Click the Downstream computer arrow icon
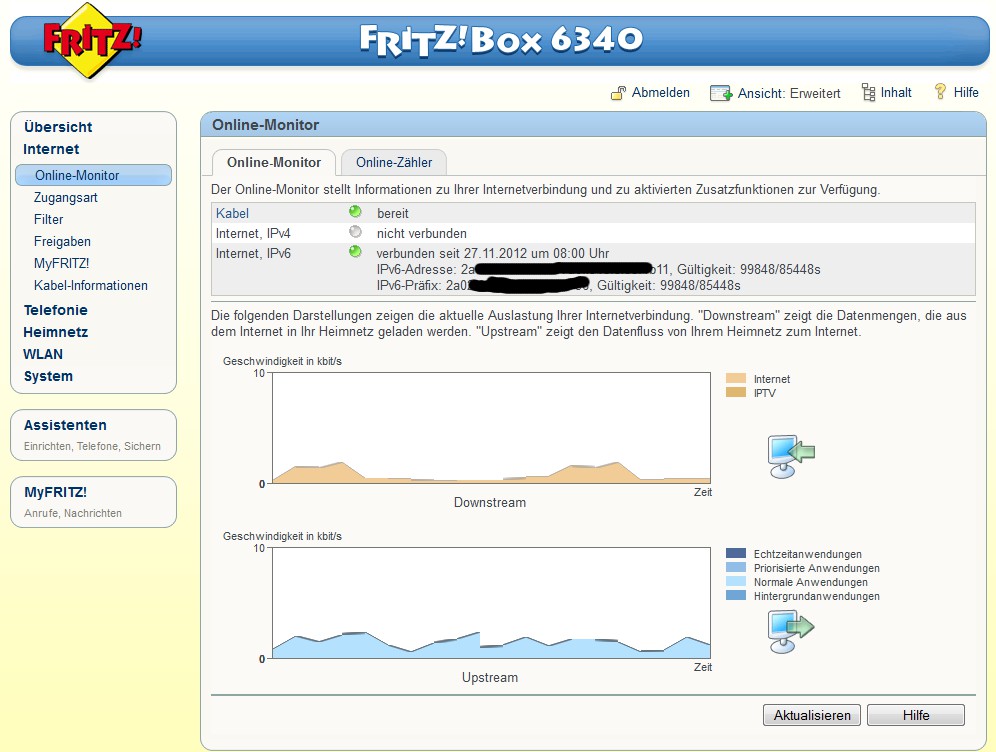 tap(791, 455)
